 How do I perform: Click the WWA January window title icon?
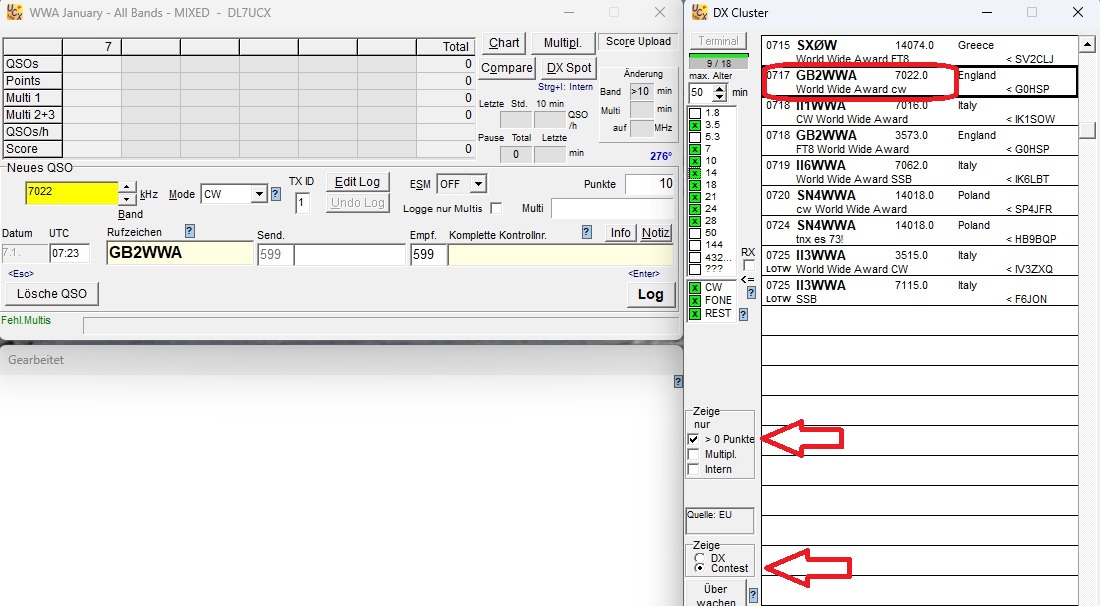point(14,12)
